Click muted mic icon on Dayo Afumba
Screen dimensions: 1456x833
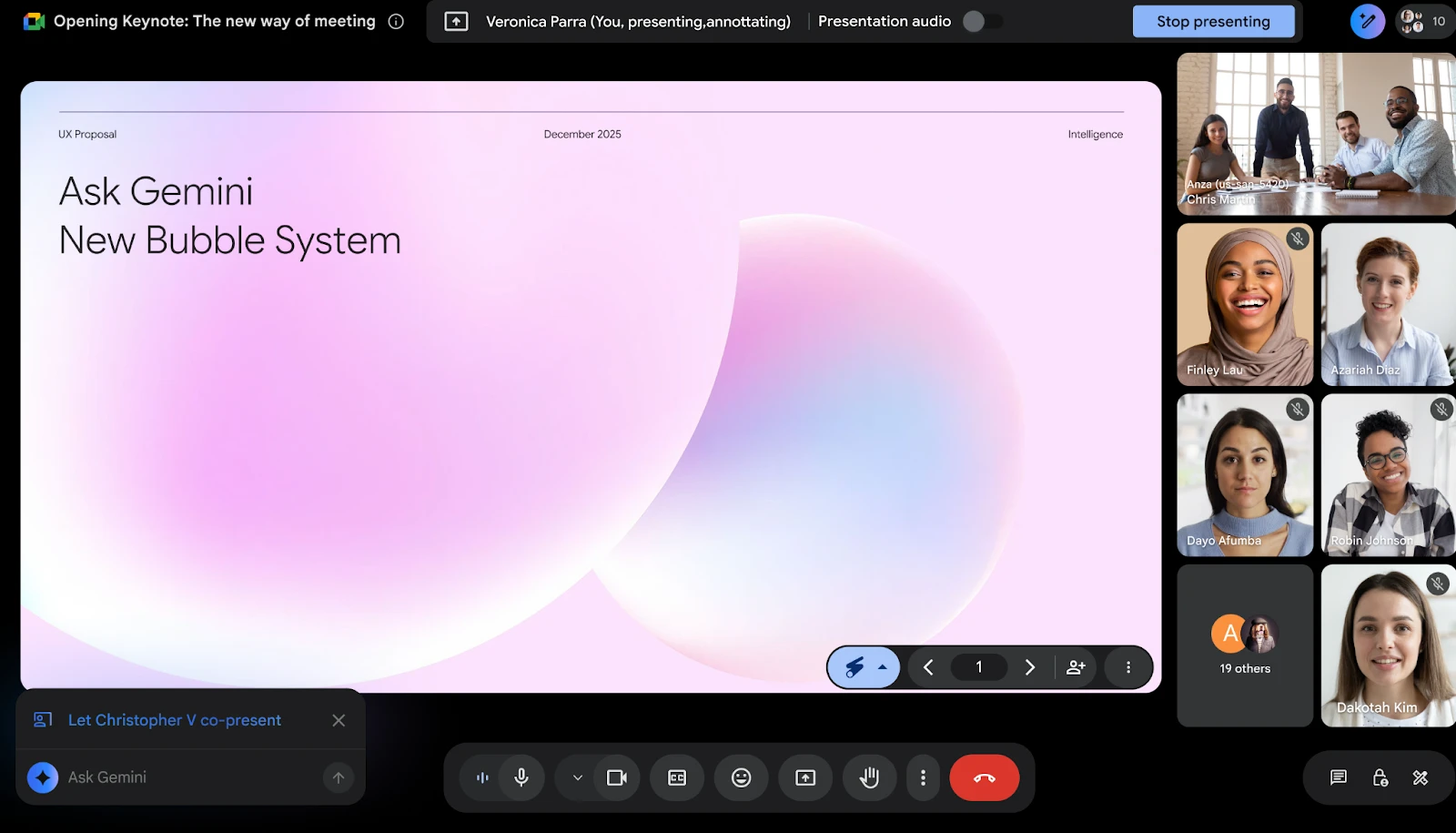click(x=1298, y=409)
